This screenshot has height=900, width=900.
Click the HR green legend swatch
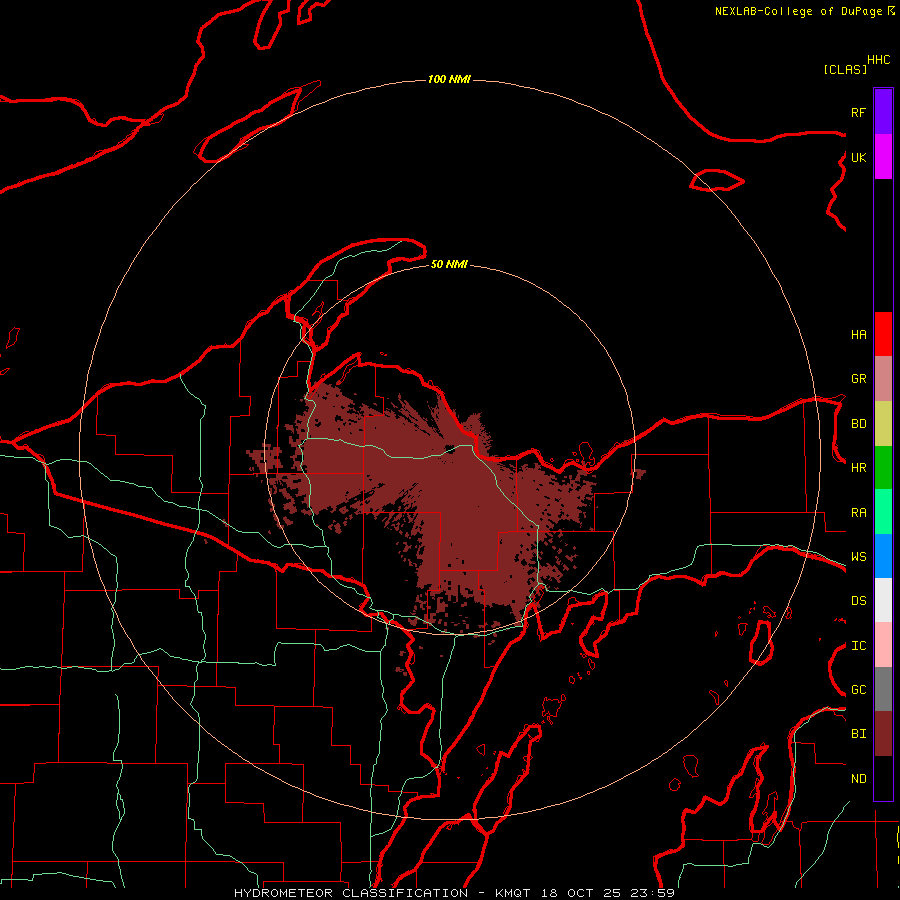pos(883,468)
